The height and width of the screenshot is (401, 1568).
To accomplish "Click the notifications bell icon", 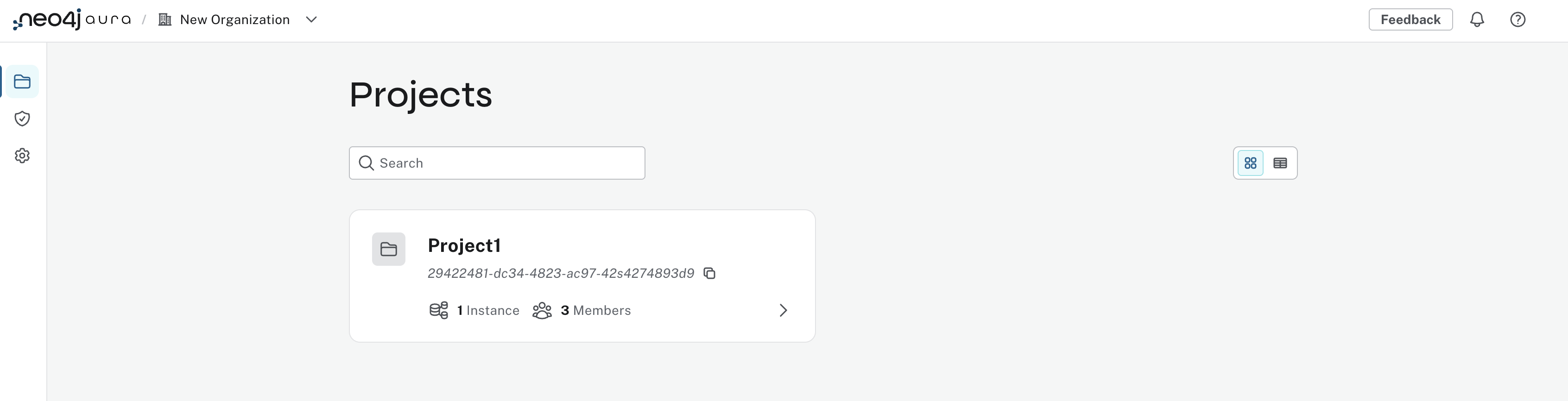I will [1477, 19].
